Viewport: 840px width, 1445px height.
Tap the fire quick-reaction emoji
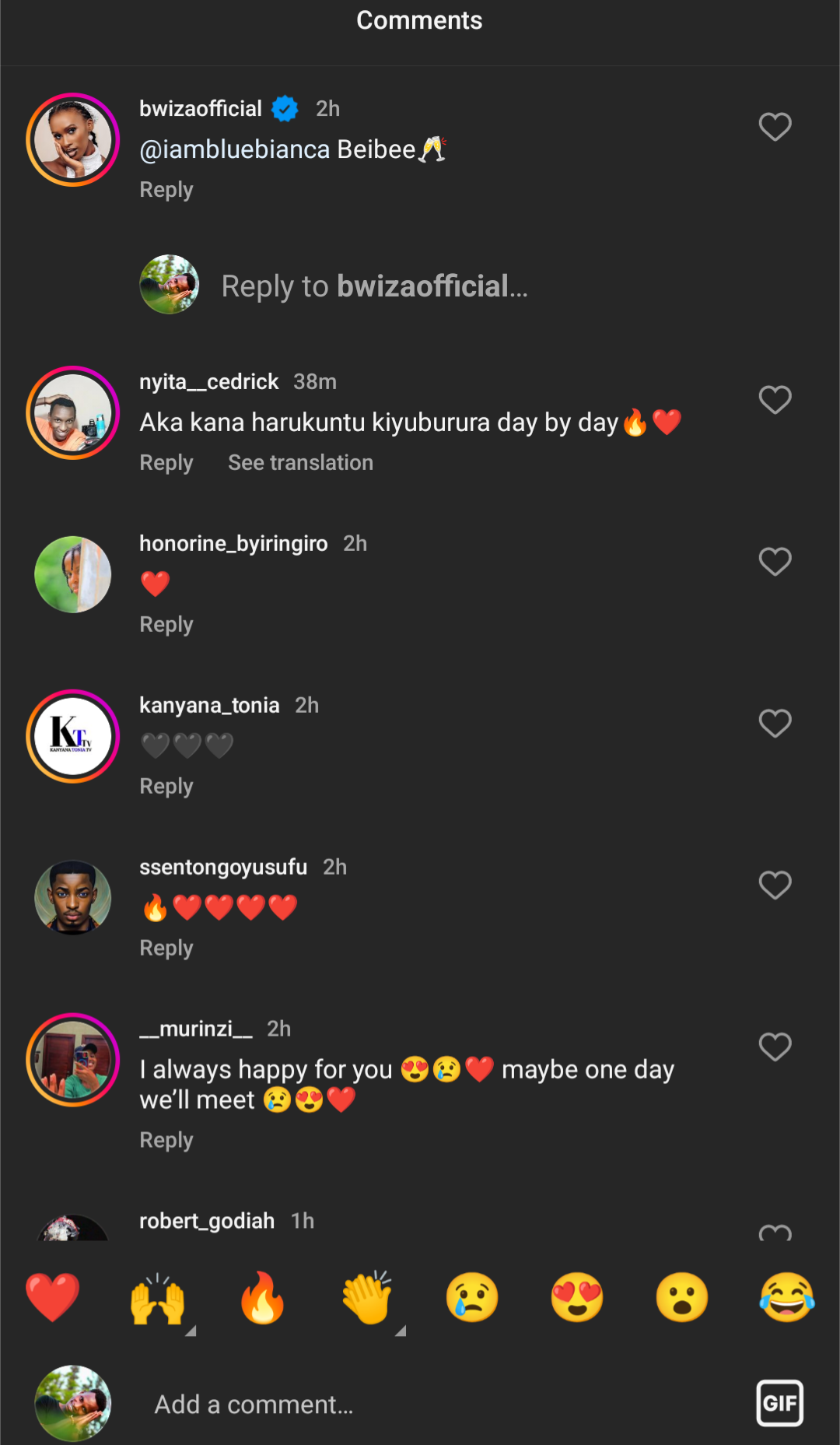[262, 1297]
